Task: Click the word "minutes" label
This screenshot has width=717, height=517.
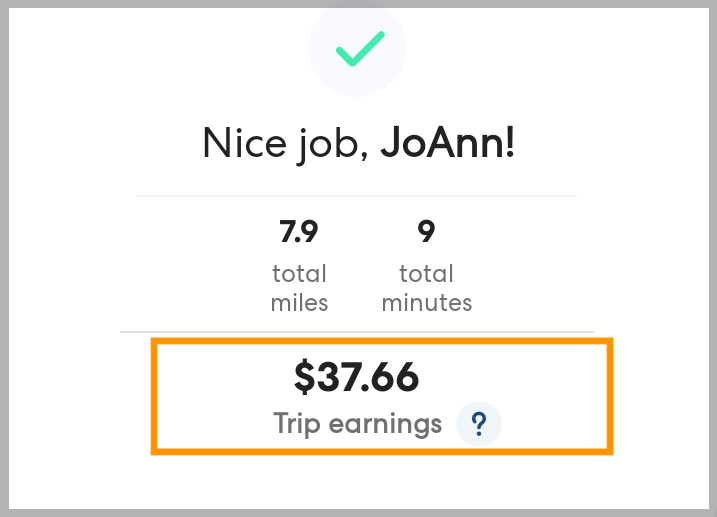Action: (426, 302)
